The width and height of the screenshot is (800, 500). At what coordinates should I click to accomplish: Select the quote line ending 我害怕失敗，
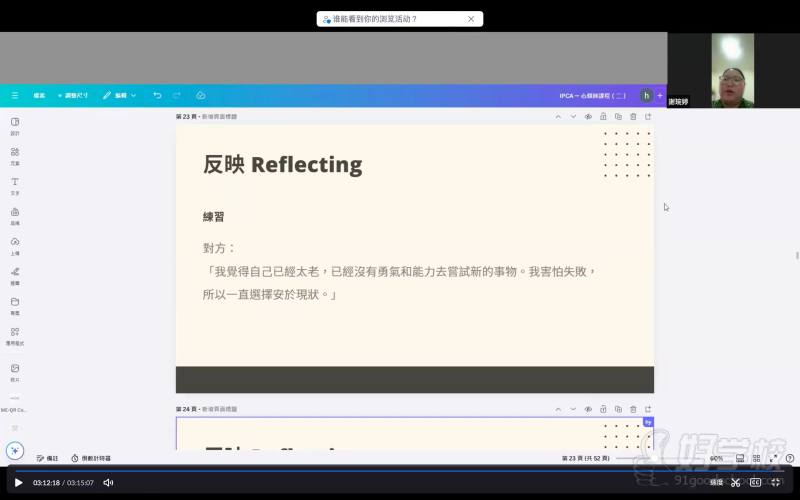[399, 271]
